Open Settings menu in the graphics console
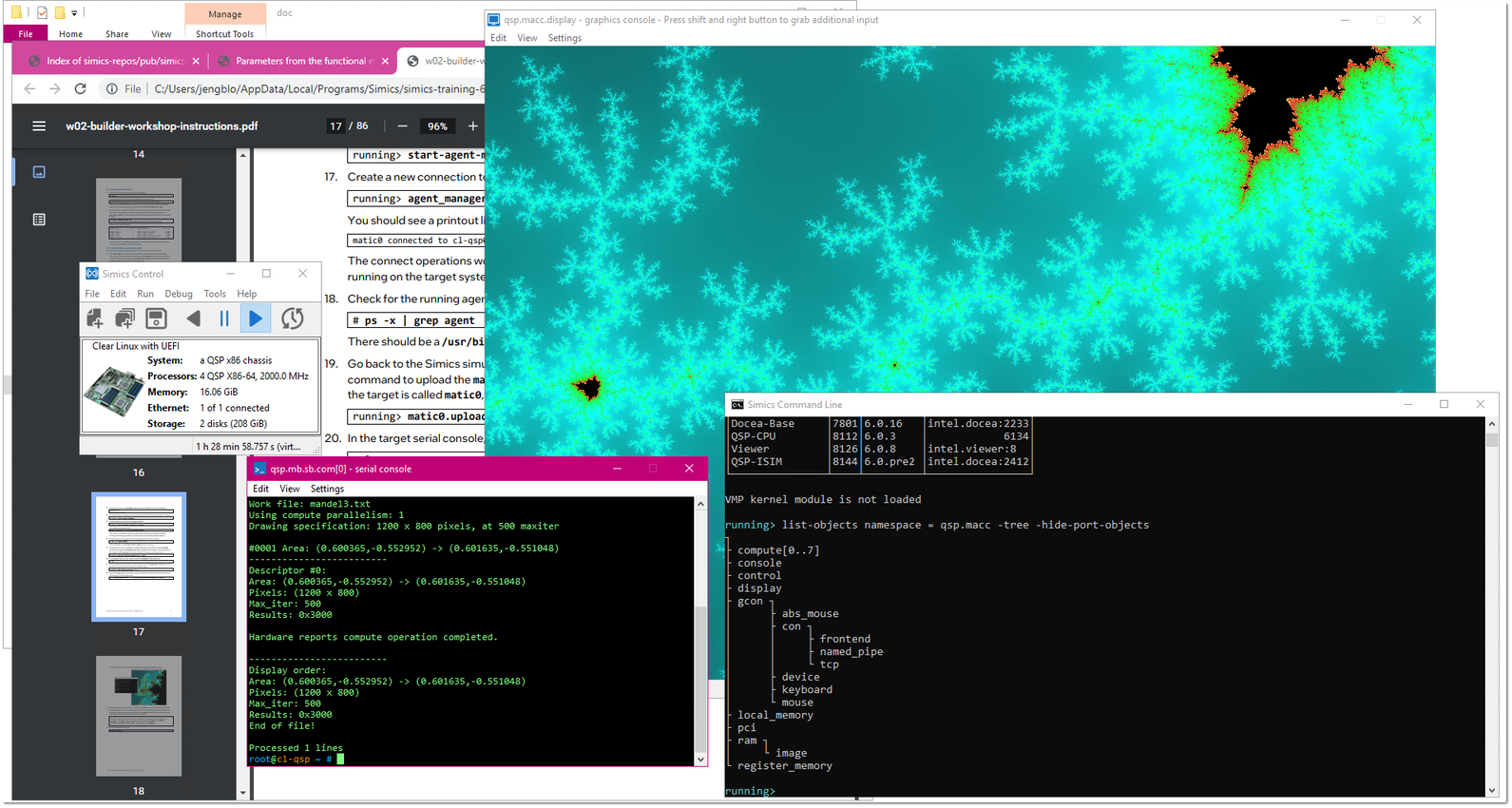This screenshot has width=1512, height=808. 565,39
